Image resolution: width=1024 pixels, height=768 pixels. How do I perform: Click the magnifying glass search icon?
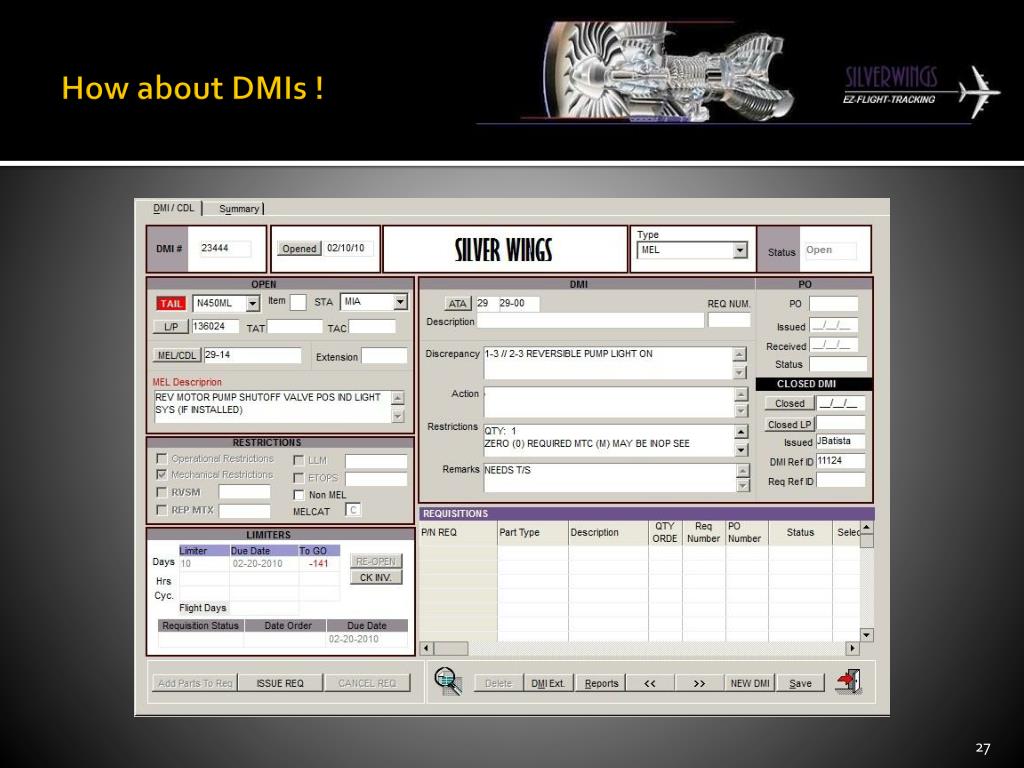point(448,681)
